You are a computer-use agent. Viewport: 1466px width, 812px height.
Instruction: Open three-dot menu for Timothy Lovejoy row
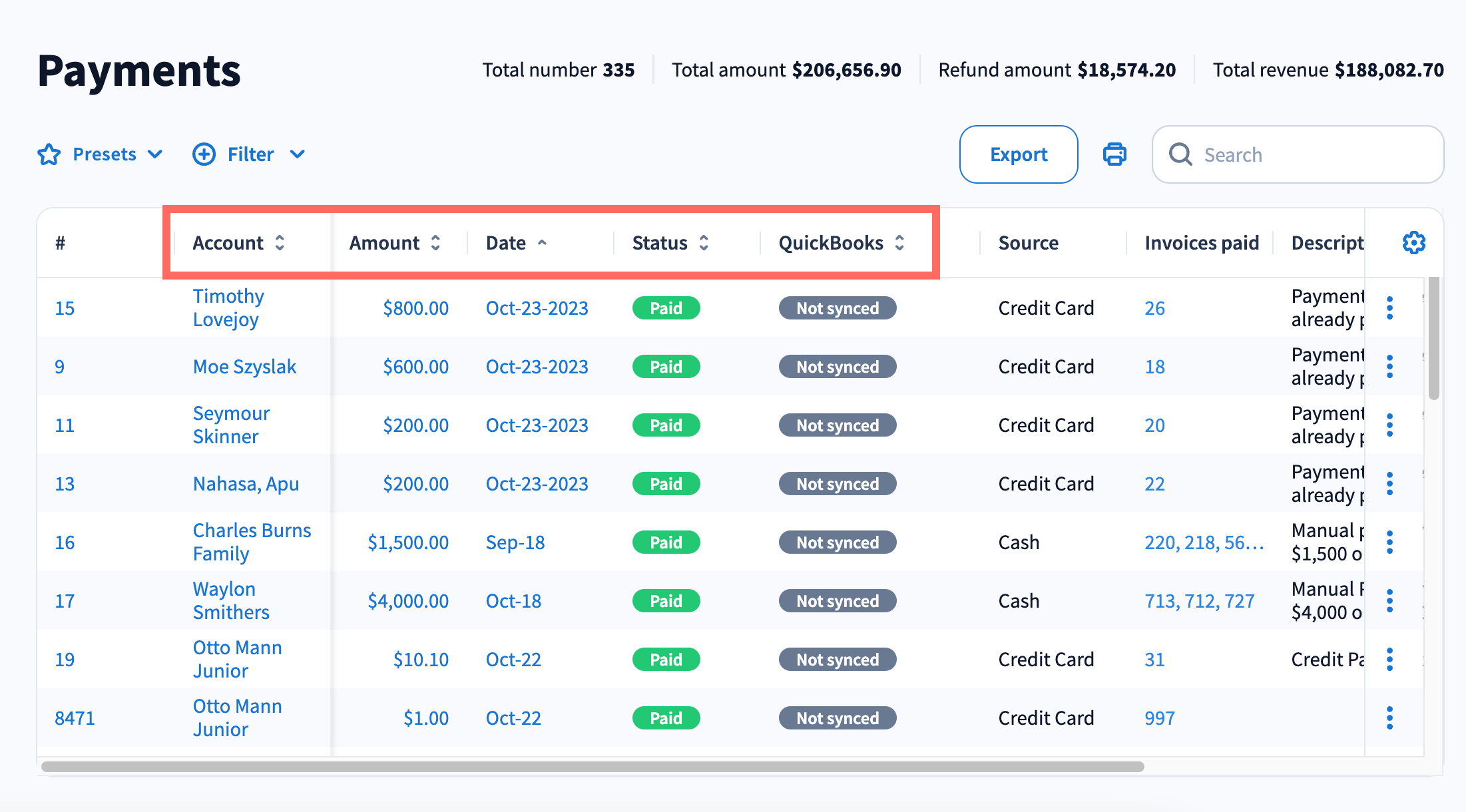1389,308
